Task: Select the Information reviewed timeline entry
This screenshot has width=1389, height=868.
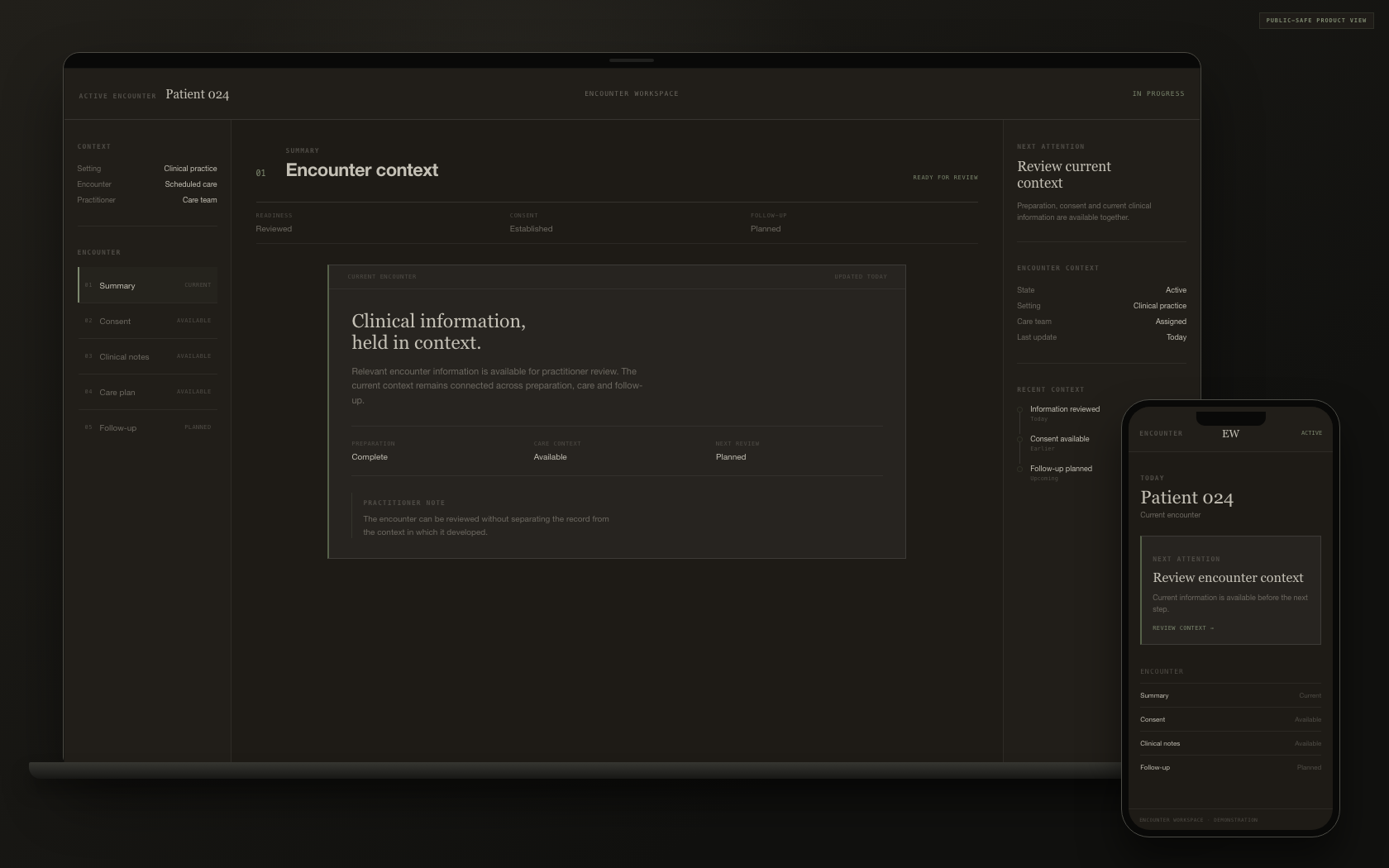Action: coord(1065,413)
